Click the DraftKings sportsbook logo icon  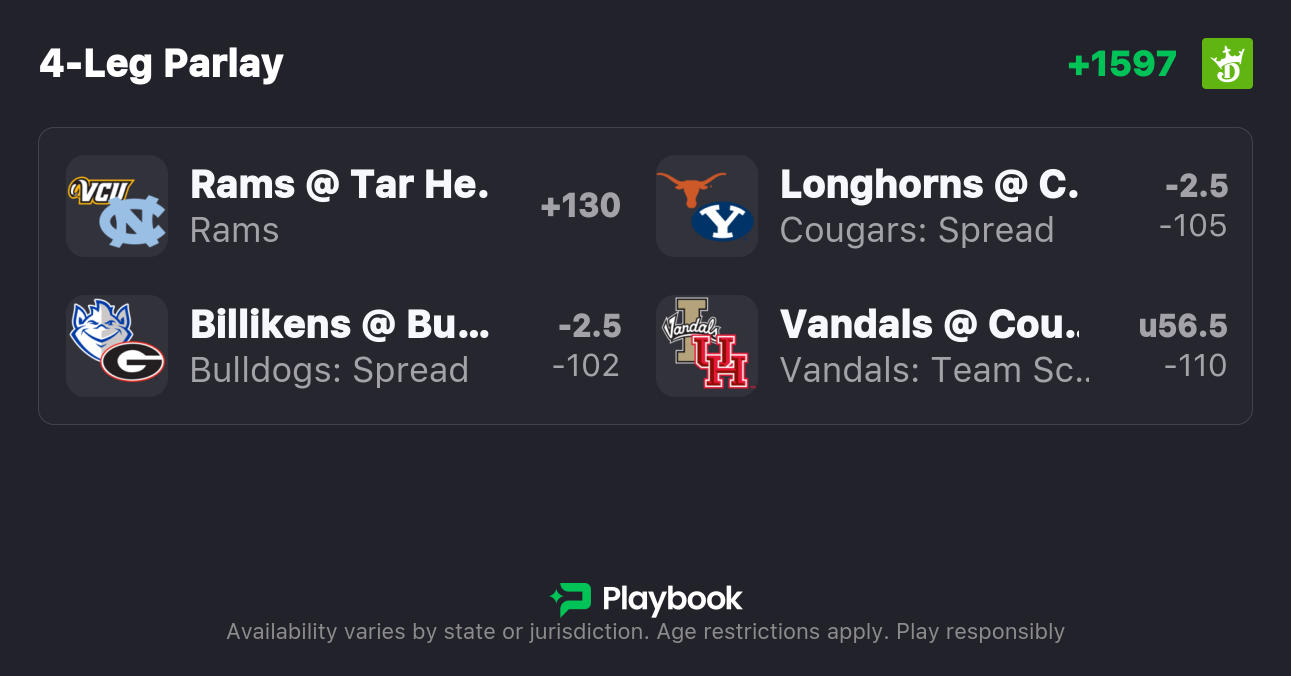click(x=1227, y=64)
